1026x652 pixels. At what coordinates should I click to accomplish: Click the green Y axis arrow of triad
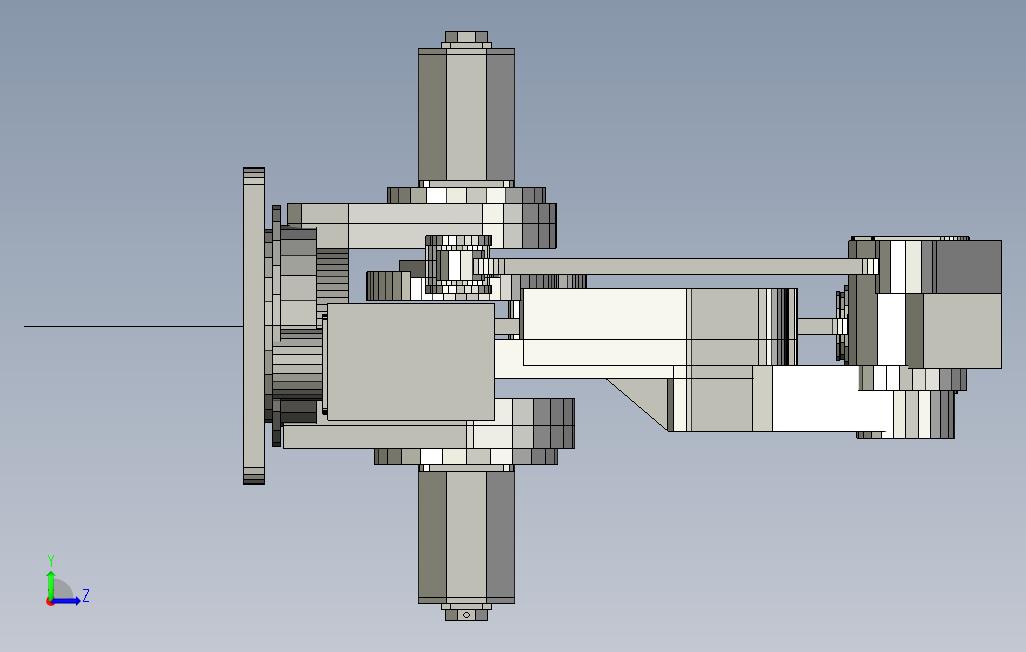50,584
